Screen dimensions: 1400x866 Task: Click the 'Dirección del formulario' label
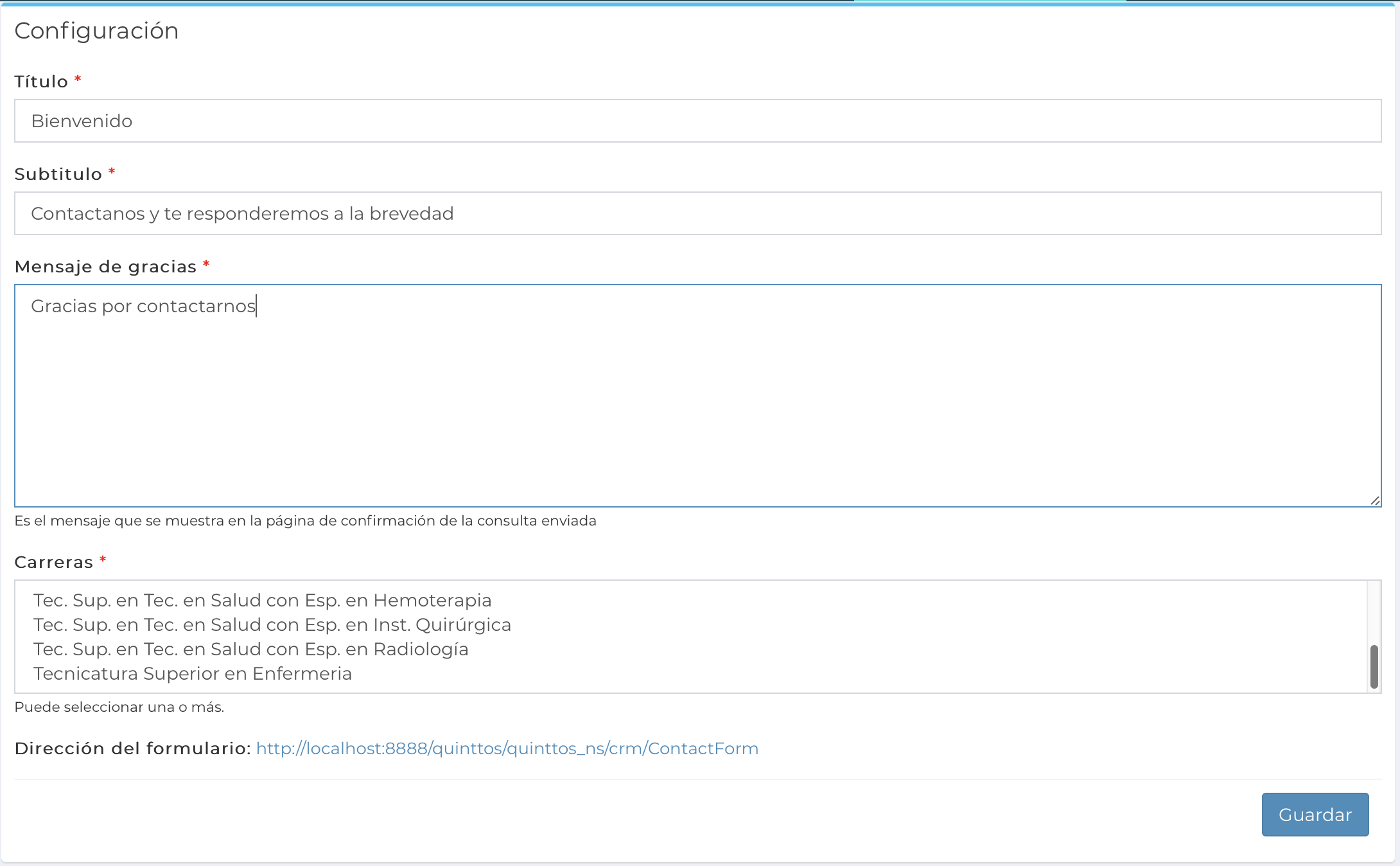coord(132,748)
